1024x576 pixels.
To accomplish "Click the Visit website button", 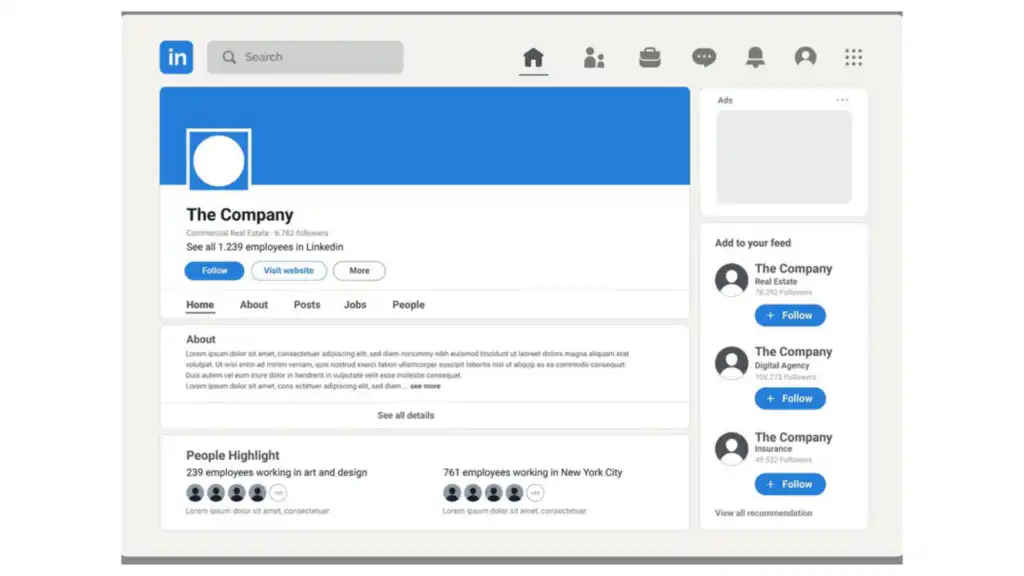I will (x=288, y=270).
